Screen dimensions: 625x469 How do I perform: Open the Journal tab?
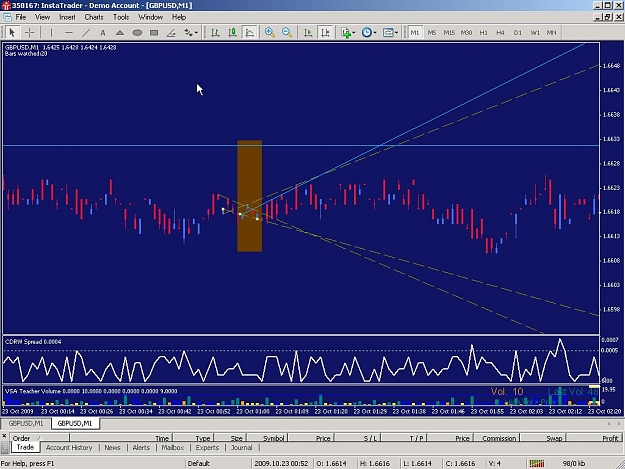tap(242, 447)
